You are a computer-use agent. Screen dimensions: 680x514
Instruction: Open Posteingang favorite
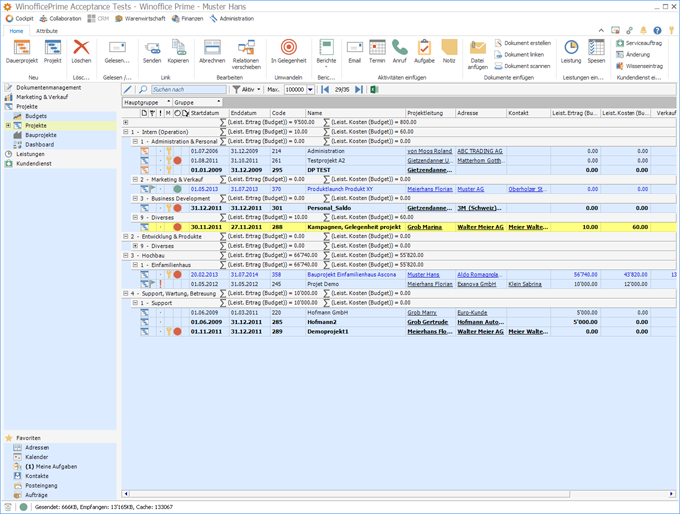point(41,486)
